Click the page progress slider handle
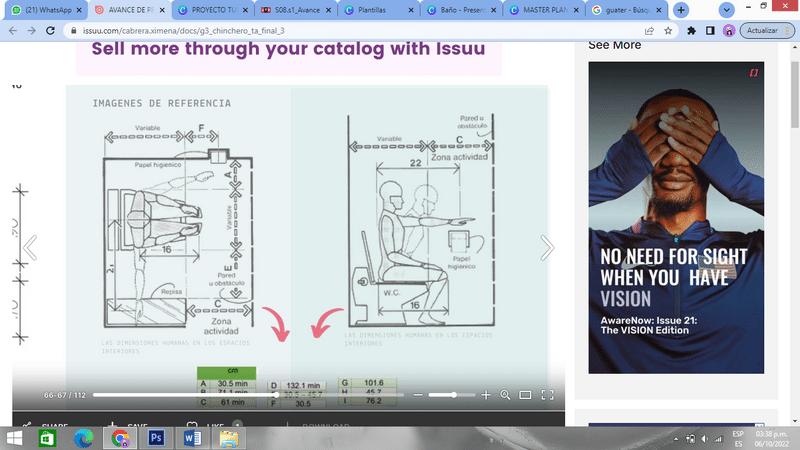The width and height of the screenshot is (800, 450). (x=276, y=395)
